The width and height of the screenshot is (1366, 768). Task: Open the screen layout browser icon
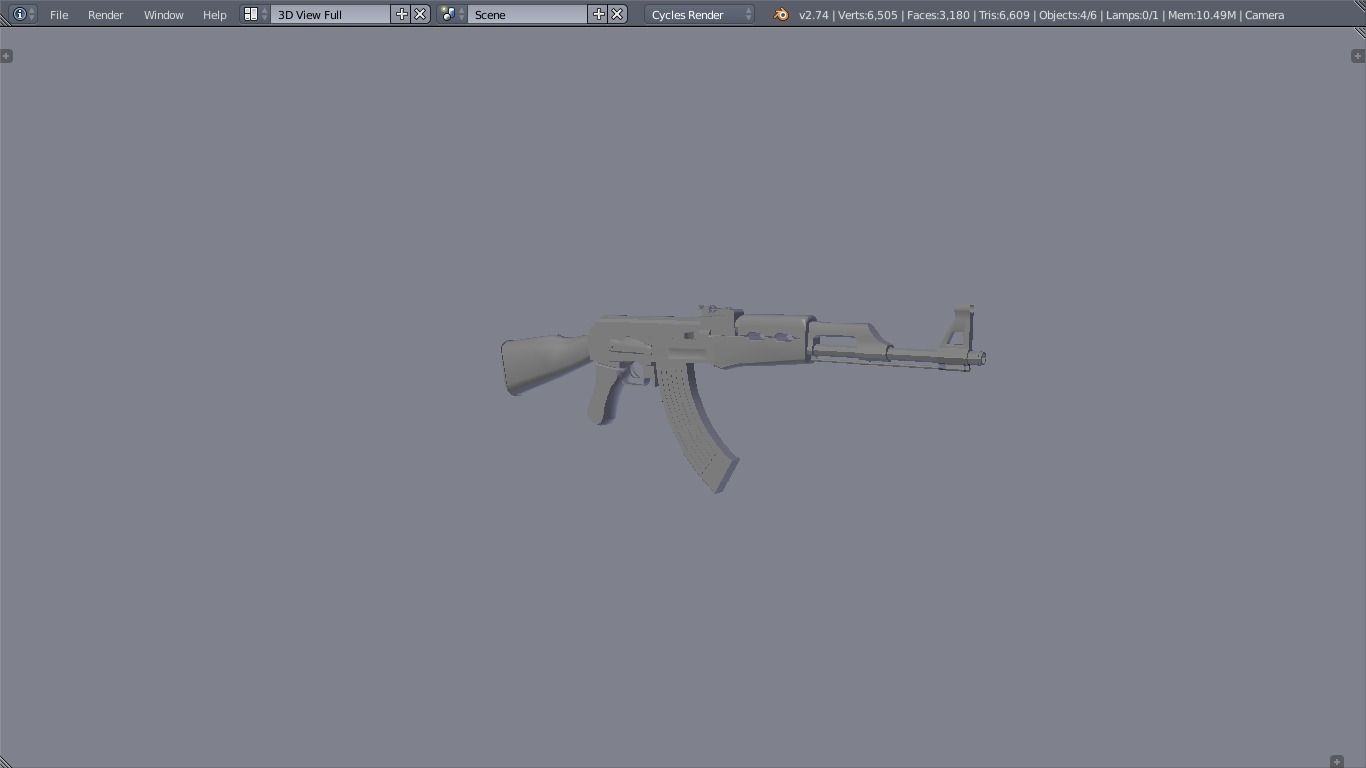tap(249, 14)
